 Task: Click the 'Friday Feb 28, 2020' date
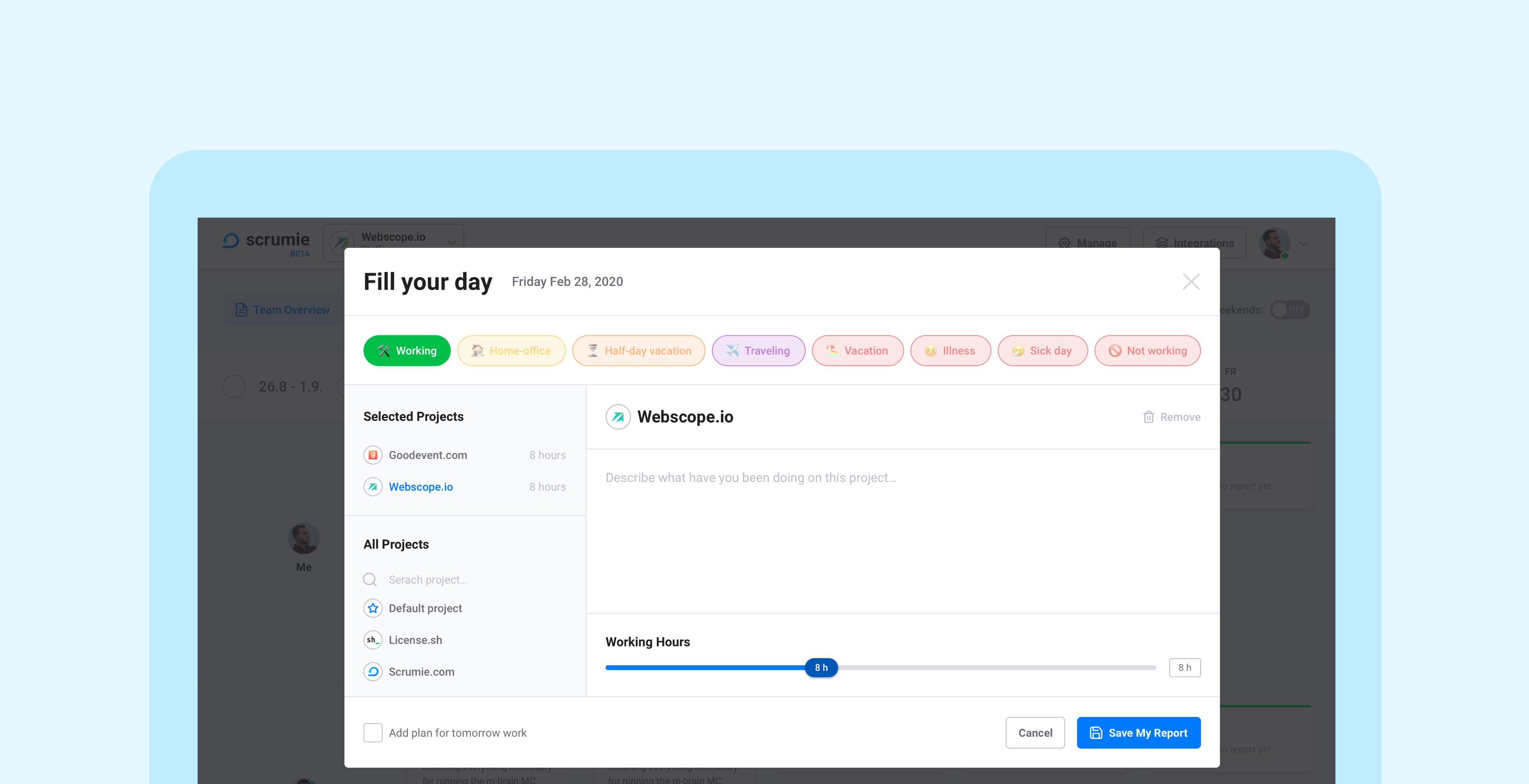coord(567,281)
